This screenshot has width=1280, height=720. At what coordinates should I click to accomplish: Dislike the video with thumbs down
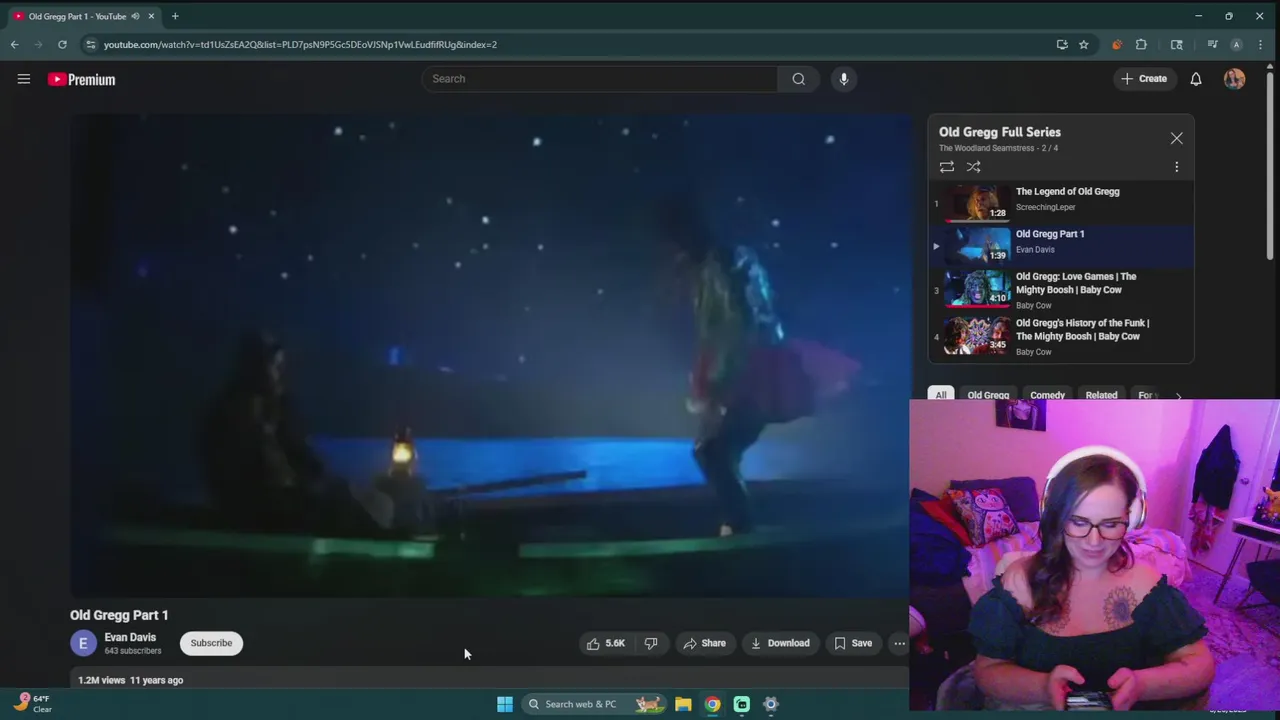pos(651,643)
